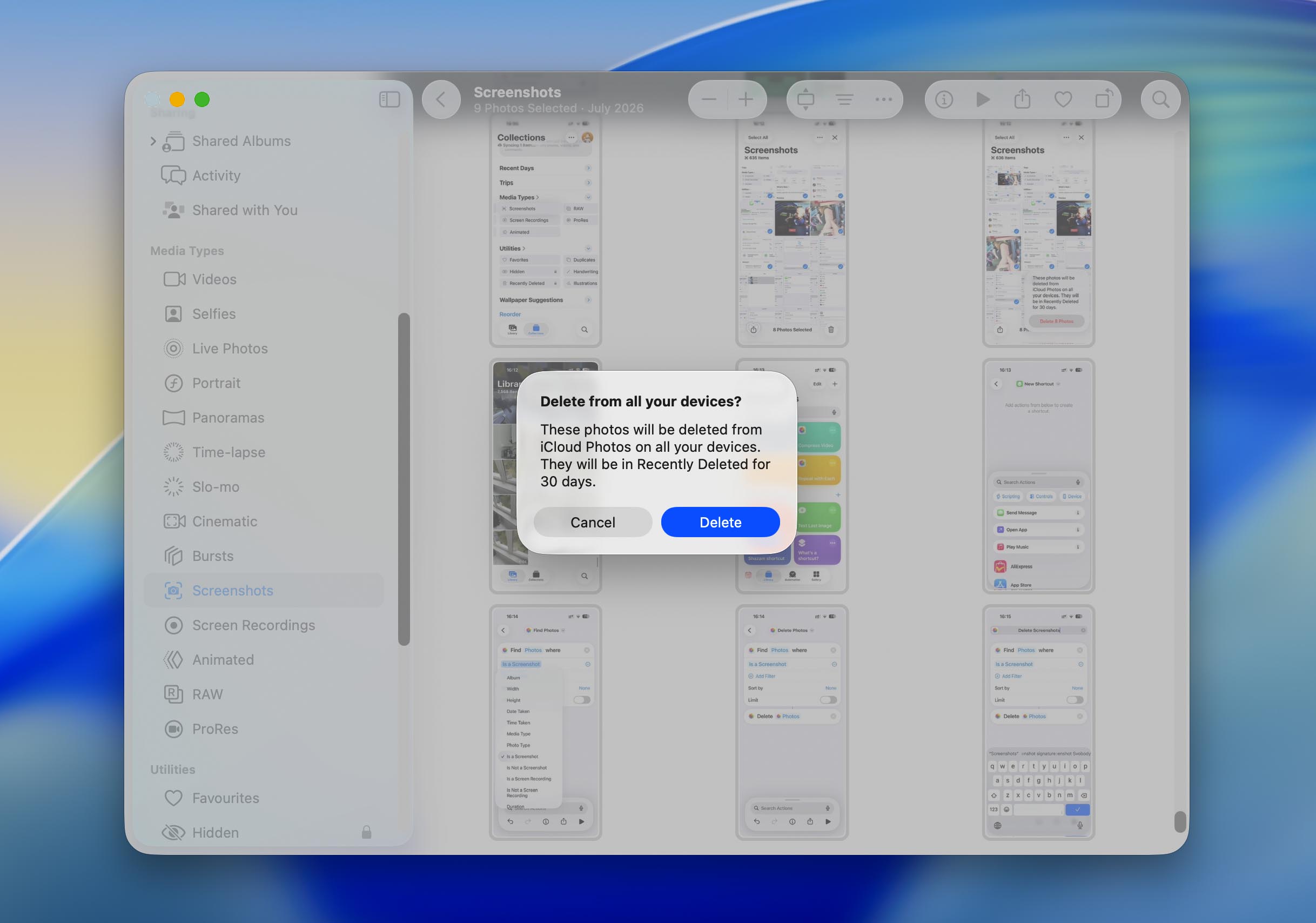
Task: Select the 8 Photos Selected screenshot thumbnail
Action: click(x=791, y=232)
